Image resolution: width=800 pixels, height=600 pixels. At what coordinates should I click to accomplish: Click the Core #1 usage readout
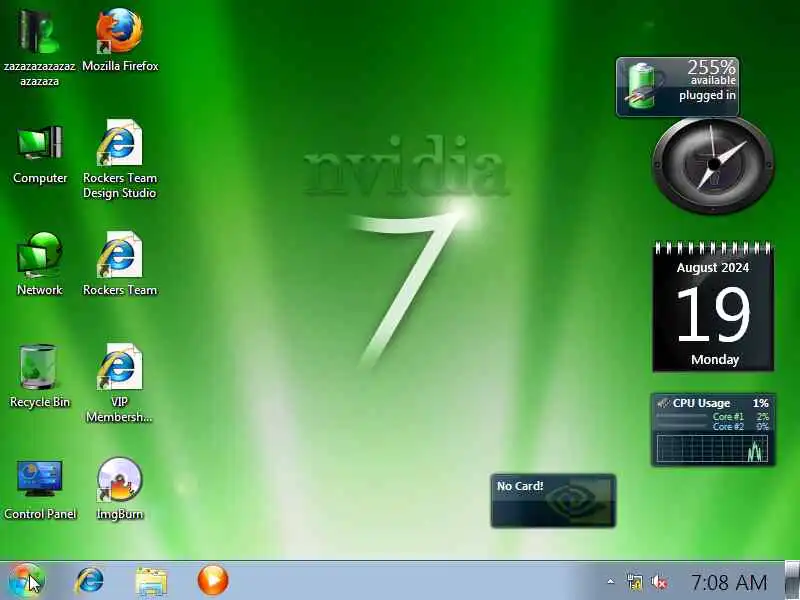pos(740,416)
